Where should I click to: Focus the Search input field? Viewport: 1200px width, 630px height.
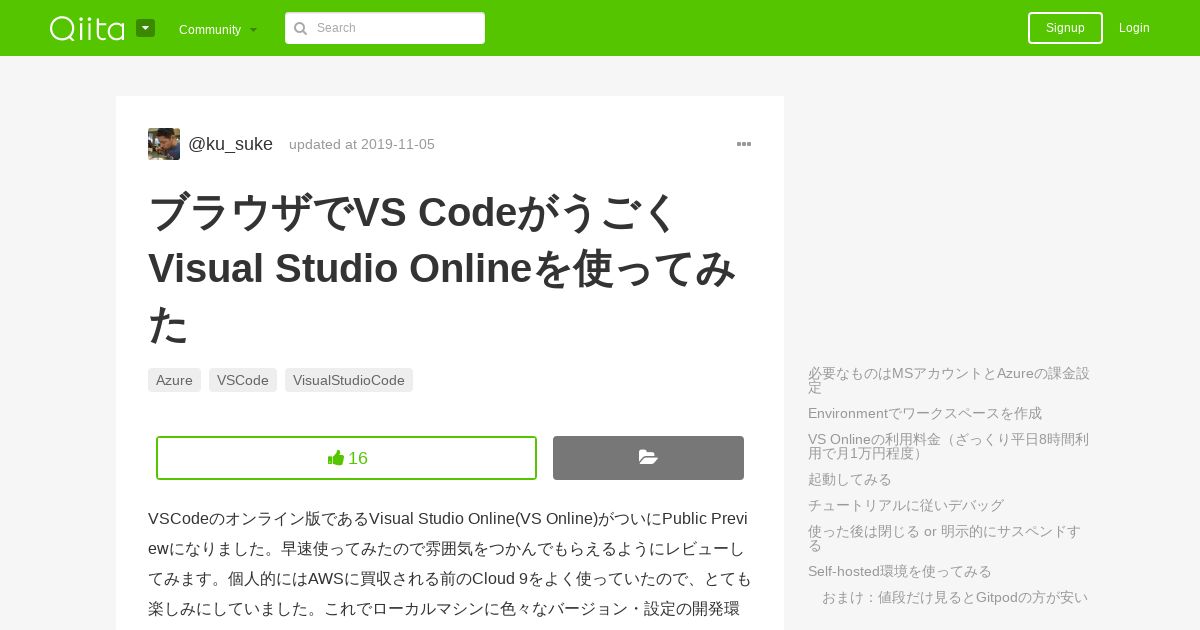click(x=385, y=28)
